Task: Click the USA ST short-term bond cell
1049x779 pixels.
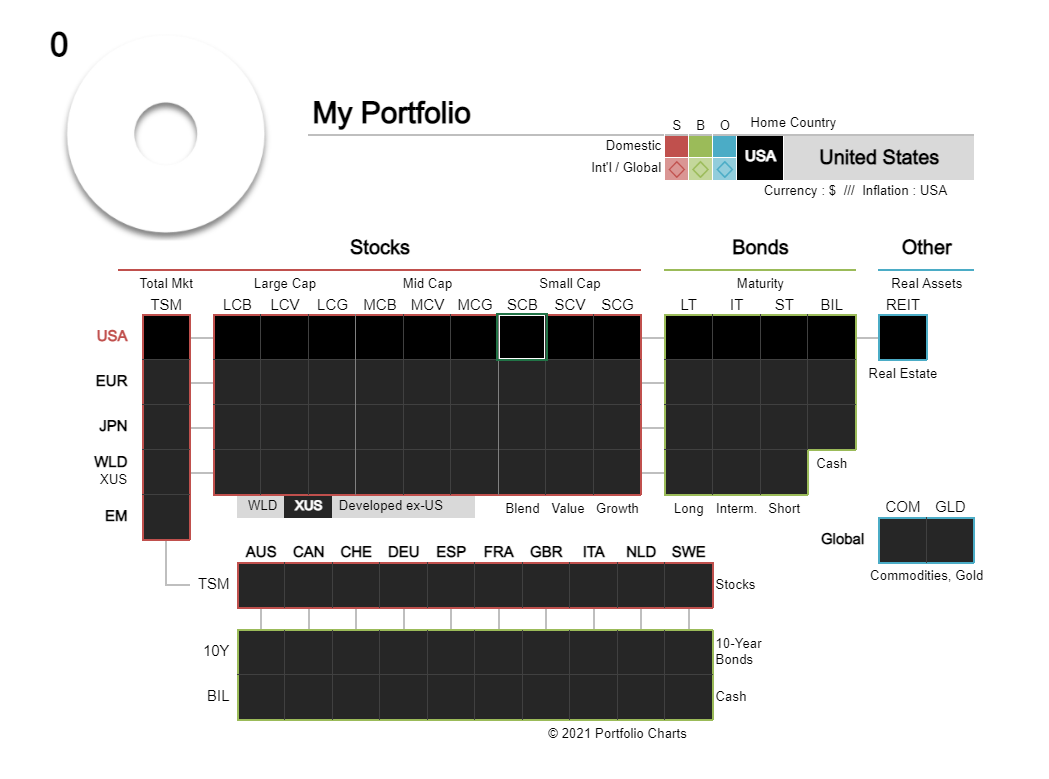Action: click(784, 337)
